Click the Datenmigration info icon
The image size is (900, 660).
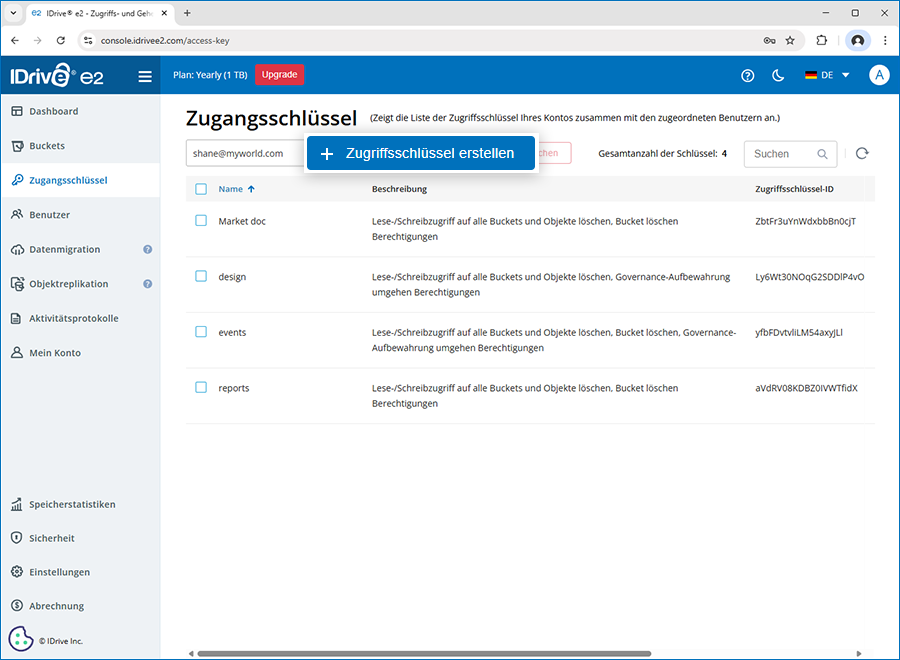147,249
